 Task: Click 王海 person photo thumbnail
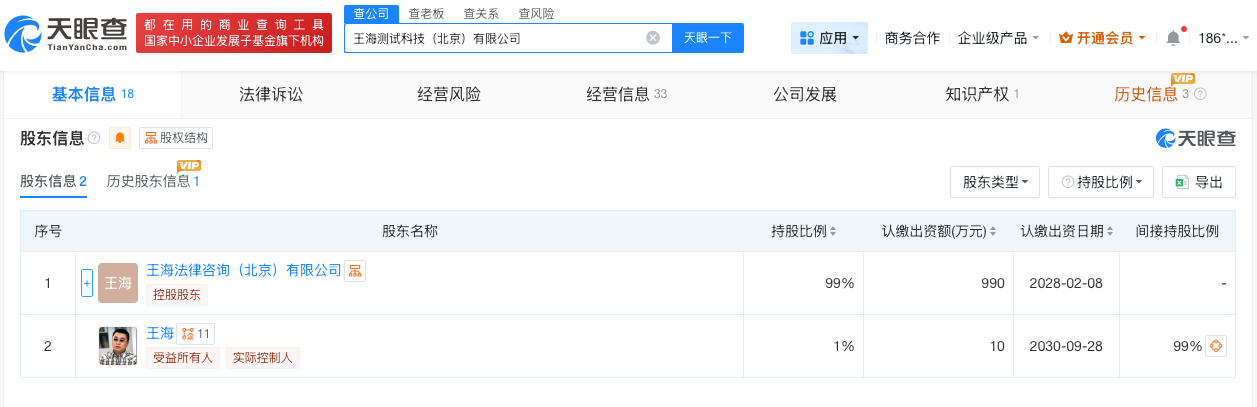[x=118, y=346]
